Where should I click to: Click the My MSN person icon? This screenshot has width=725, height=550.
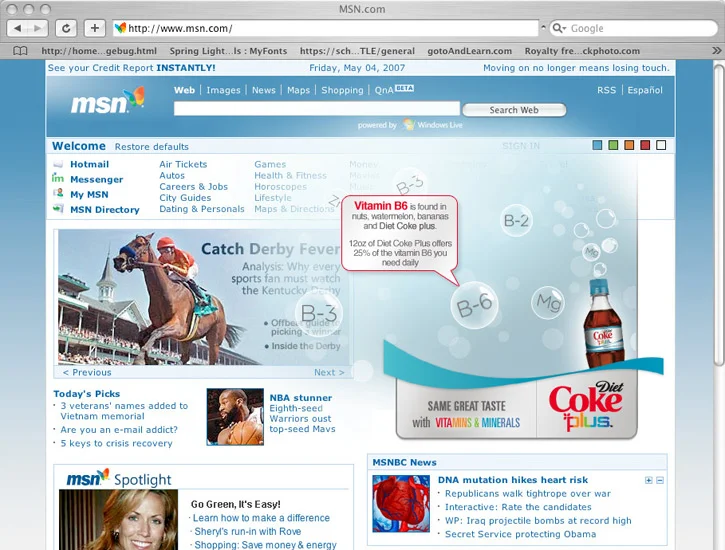tap(58, 193)
